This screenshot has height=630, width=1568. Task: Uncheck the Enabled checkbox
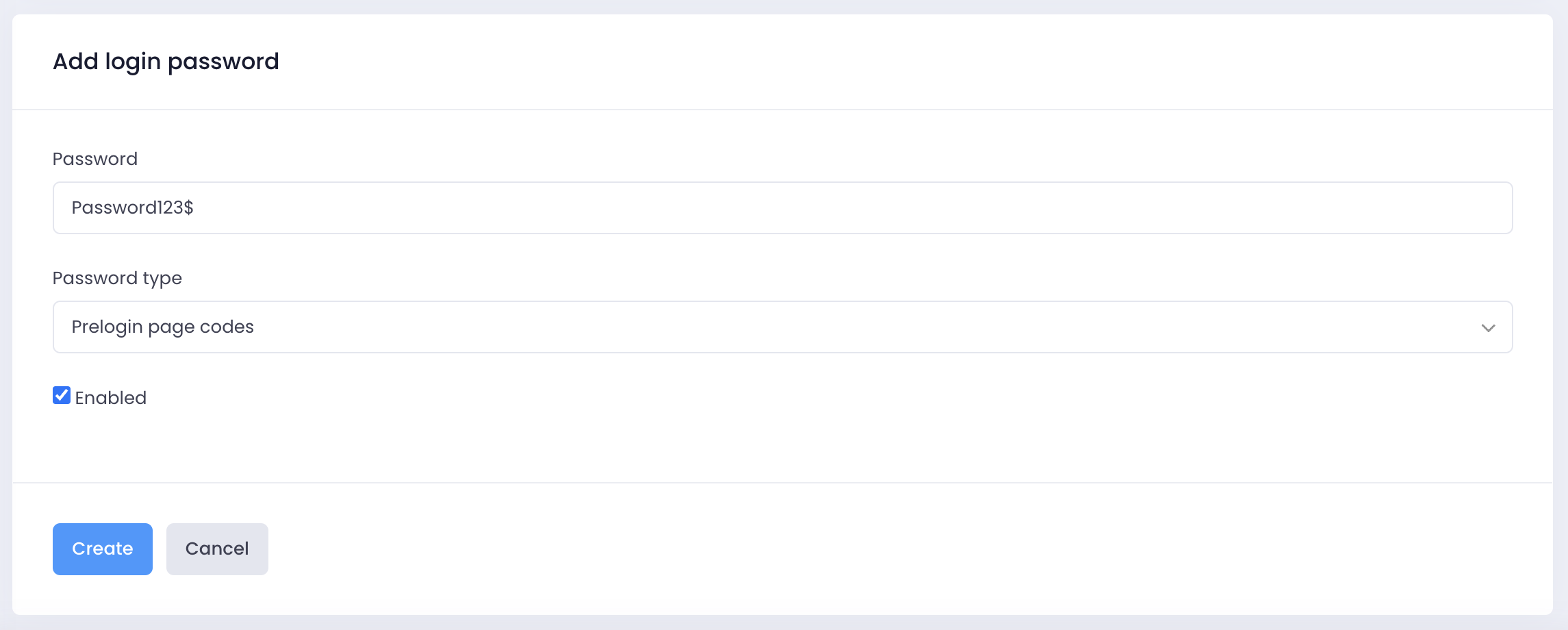(62, 395)
